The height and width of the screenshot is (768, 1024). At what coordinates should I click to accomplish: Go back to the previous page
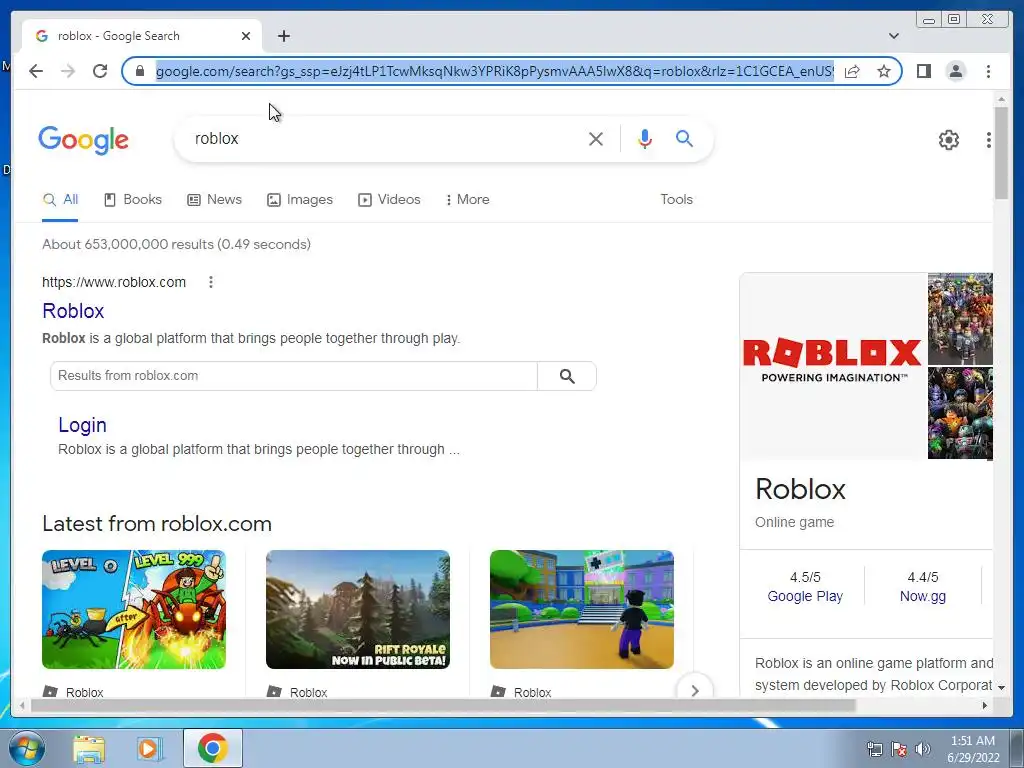click(x=36, y=71)
